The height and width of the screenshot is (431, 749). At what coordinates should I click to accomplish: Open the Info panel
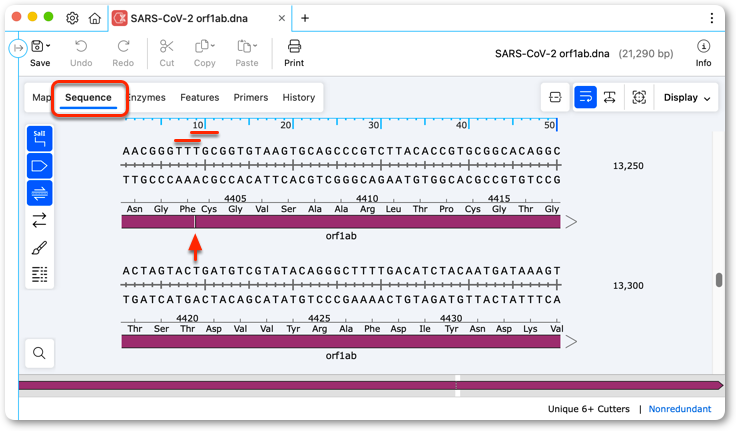703,54
